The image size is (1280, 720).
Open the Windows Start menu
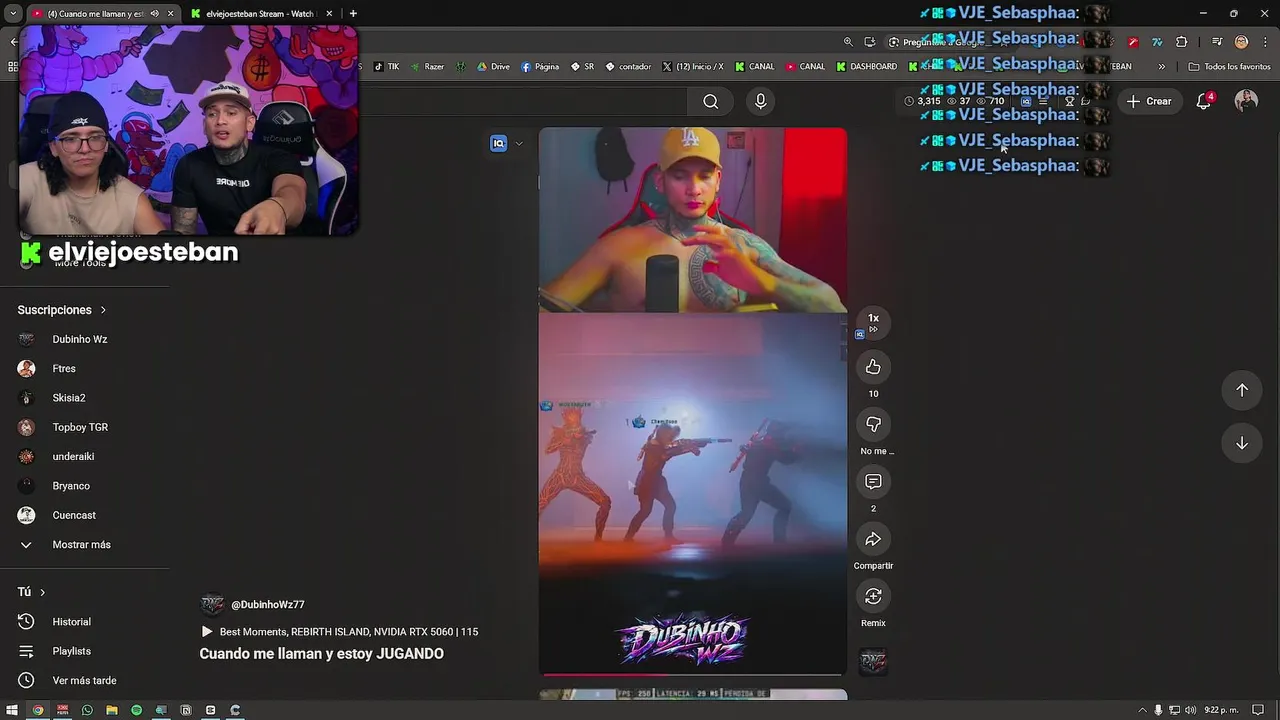click(x=13, y=710)
